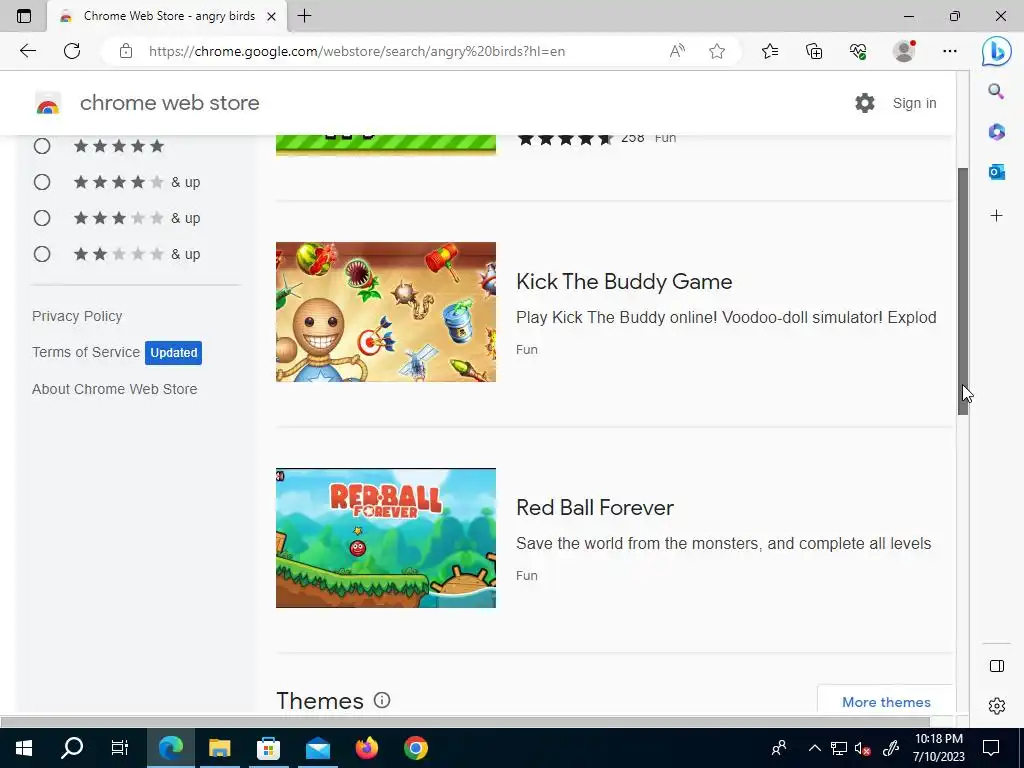Open Kick The Buddy Game title
Viewport: 1024px width, 768px height.
pyautogui.click(x=624, y=281)
